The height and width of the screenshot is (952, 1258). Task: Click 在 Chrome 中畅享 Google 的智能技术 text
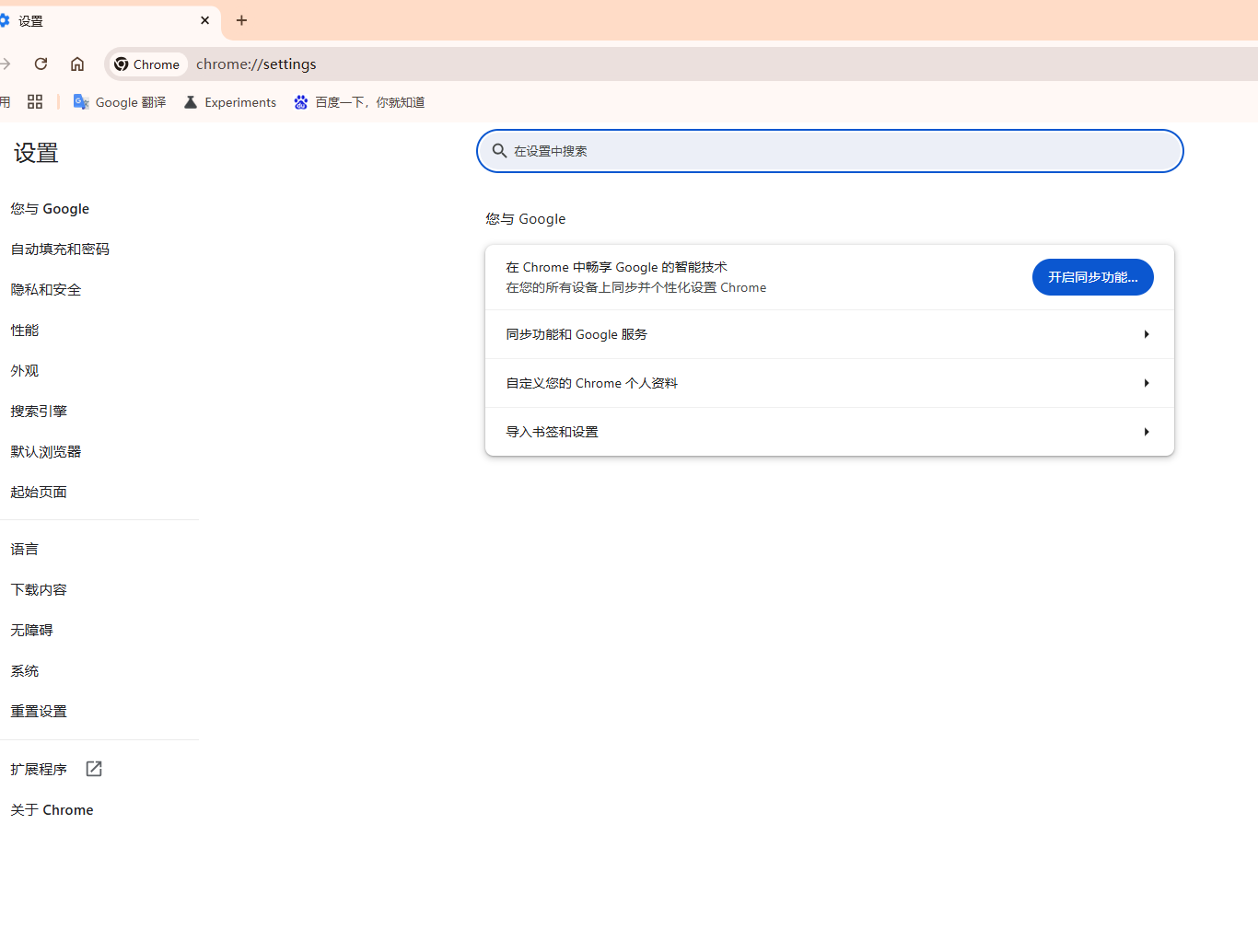tap(616, 267)
